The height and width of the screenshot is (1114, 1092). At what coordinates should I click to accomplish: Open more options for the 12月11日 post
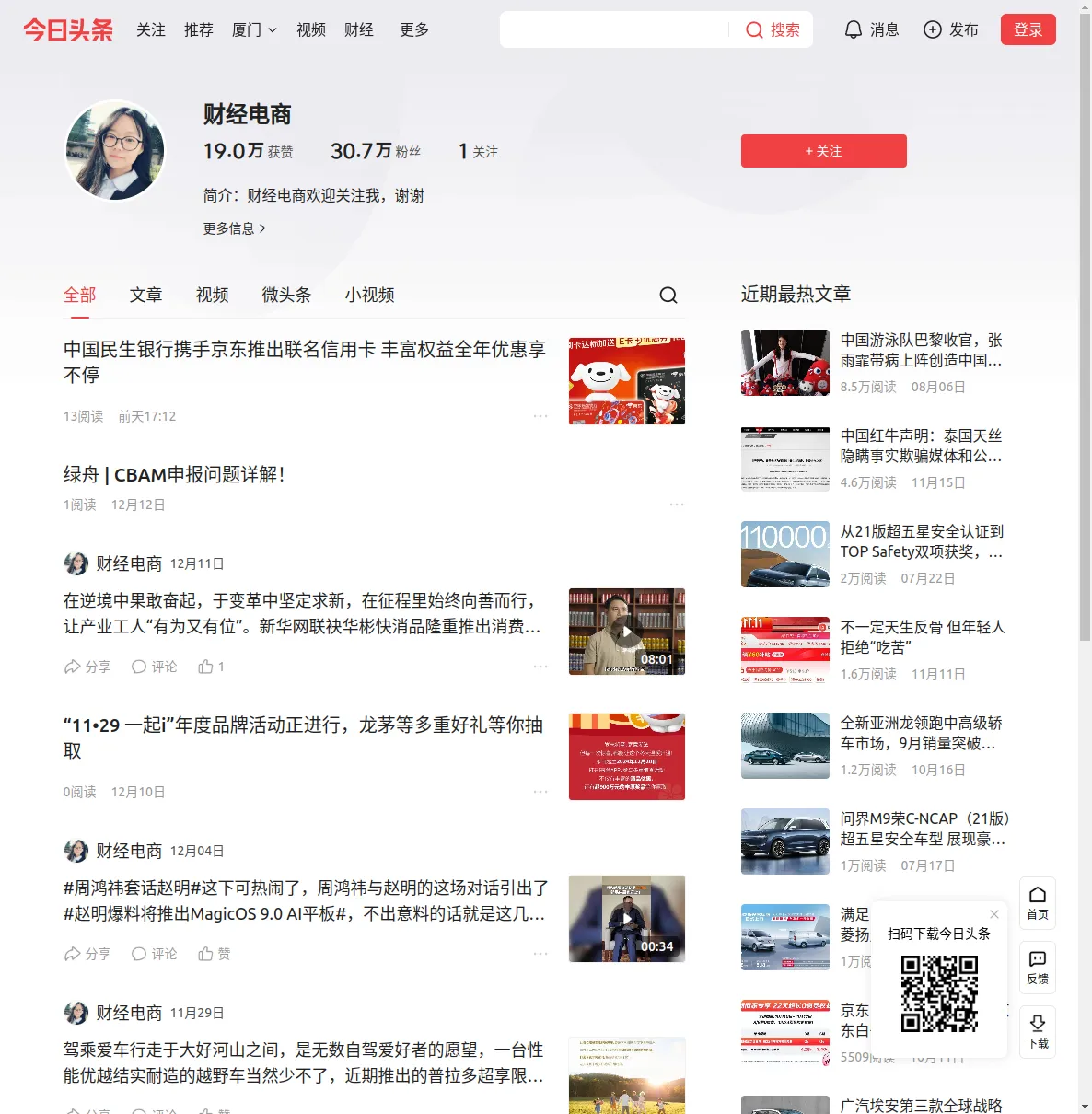point(540,667)
